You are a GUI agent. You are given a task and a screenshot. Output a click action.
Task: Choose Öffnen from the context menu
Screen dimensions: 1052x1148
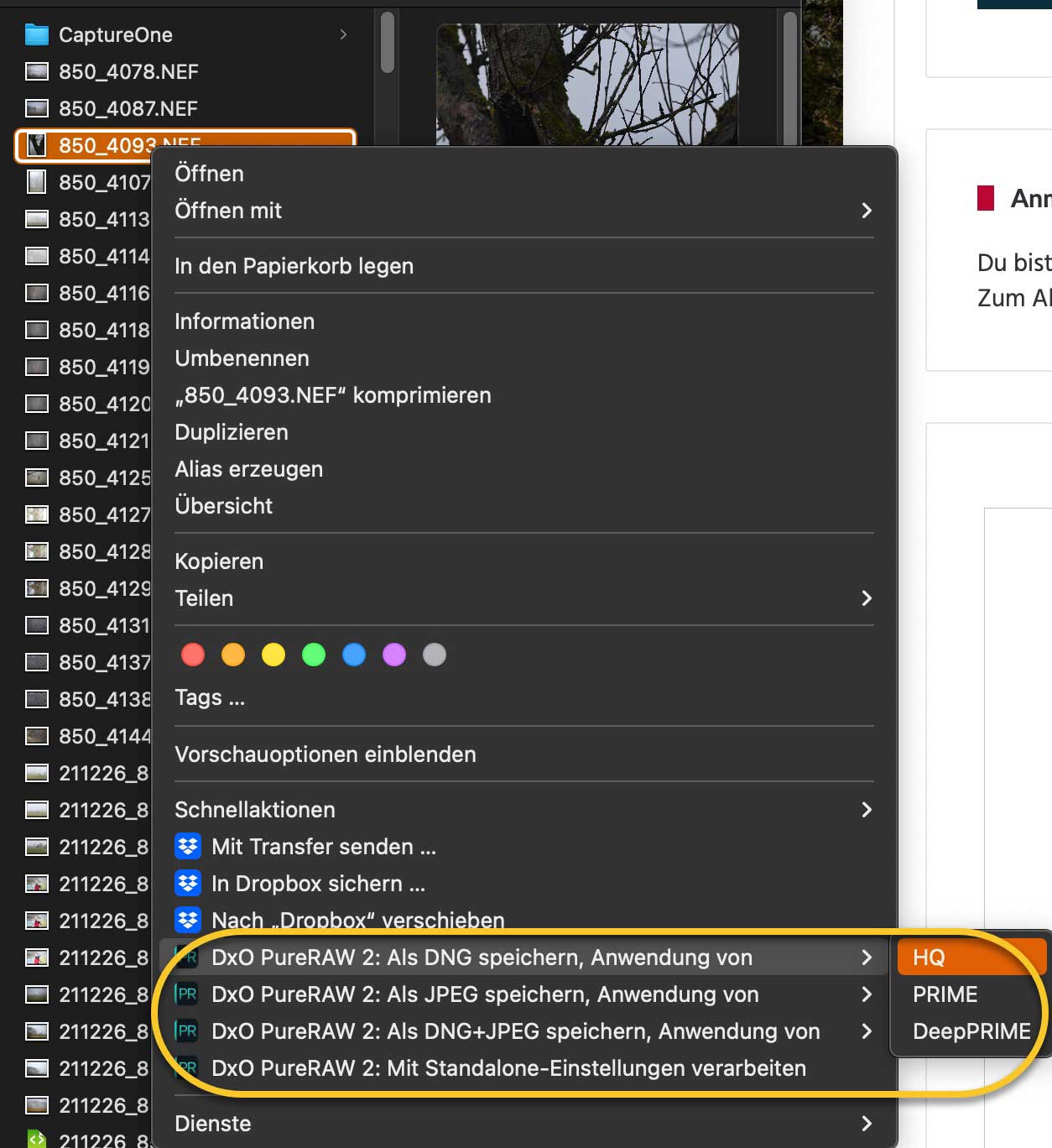209,174
